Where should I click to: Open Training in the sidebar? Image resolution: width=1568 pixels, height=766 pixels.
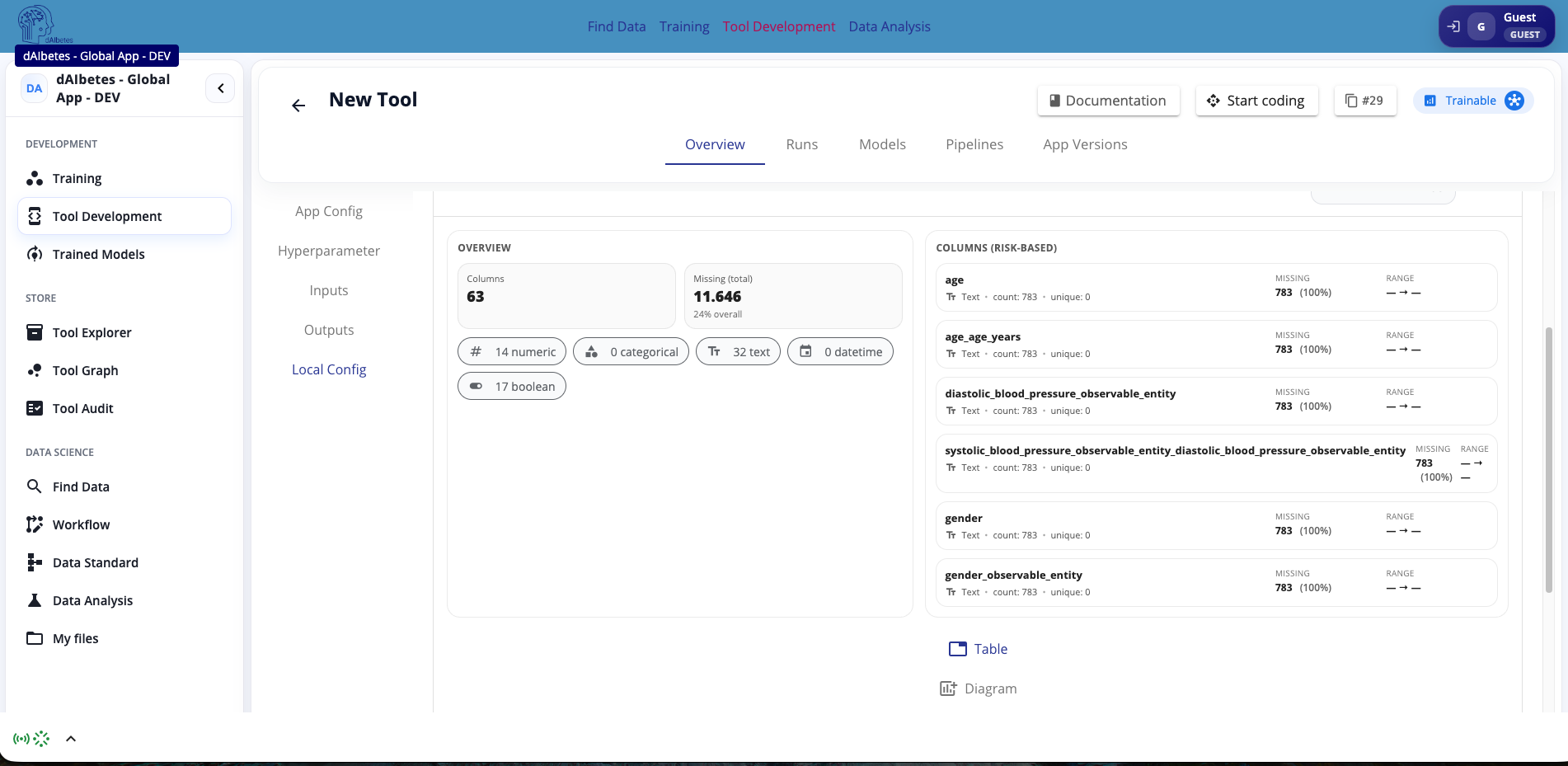point(124,178)
